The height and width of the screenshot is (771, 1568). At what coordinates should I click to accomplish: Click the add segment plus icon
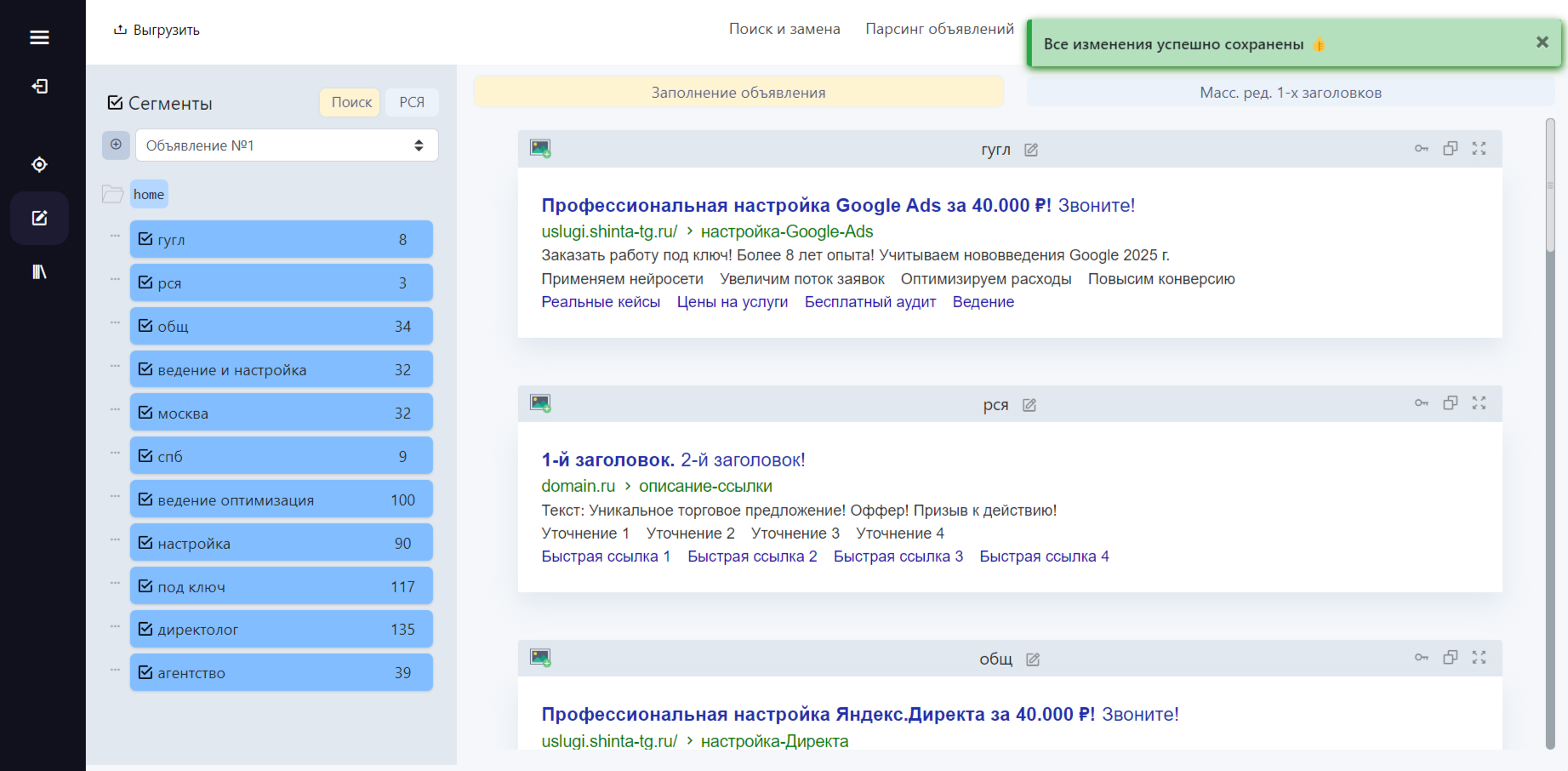tap(117, 145)
